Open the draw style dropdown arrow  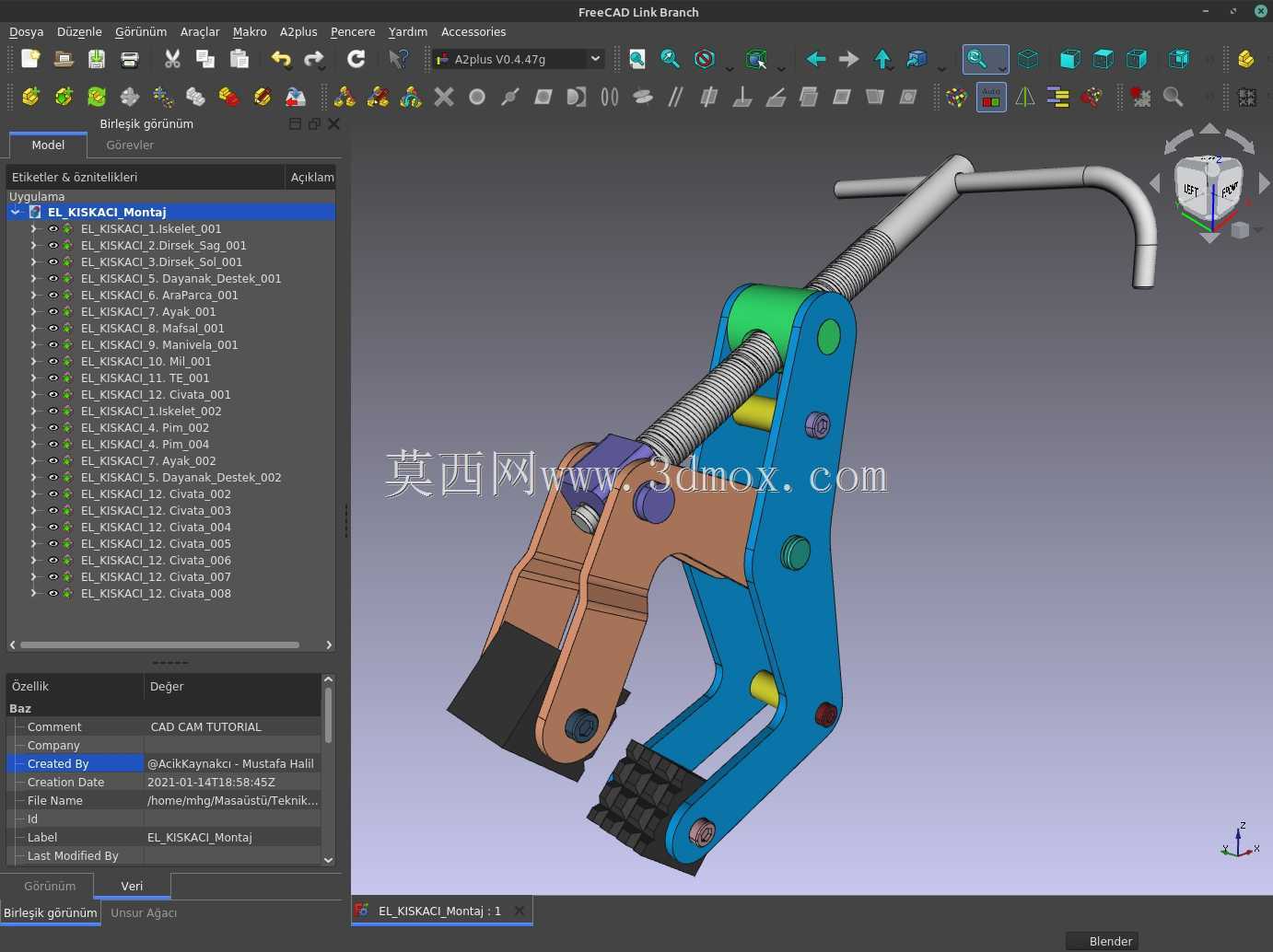pyautogui.click(x=730, y=68)
